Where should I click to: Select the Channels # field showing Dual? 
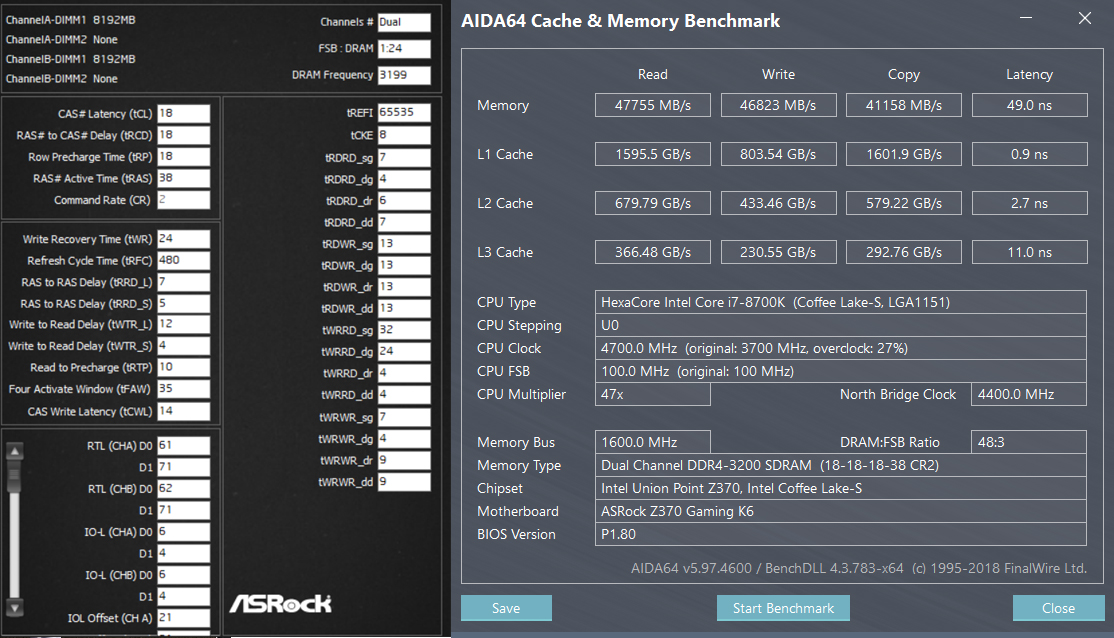(404, 22)
